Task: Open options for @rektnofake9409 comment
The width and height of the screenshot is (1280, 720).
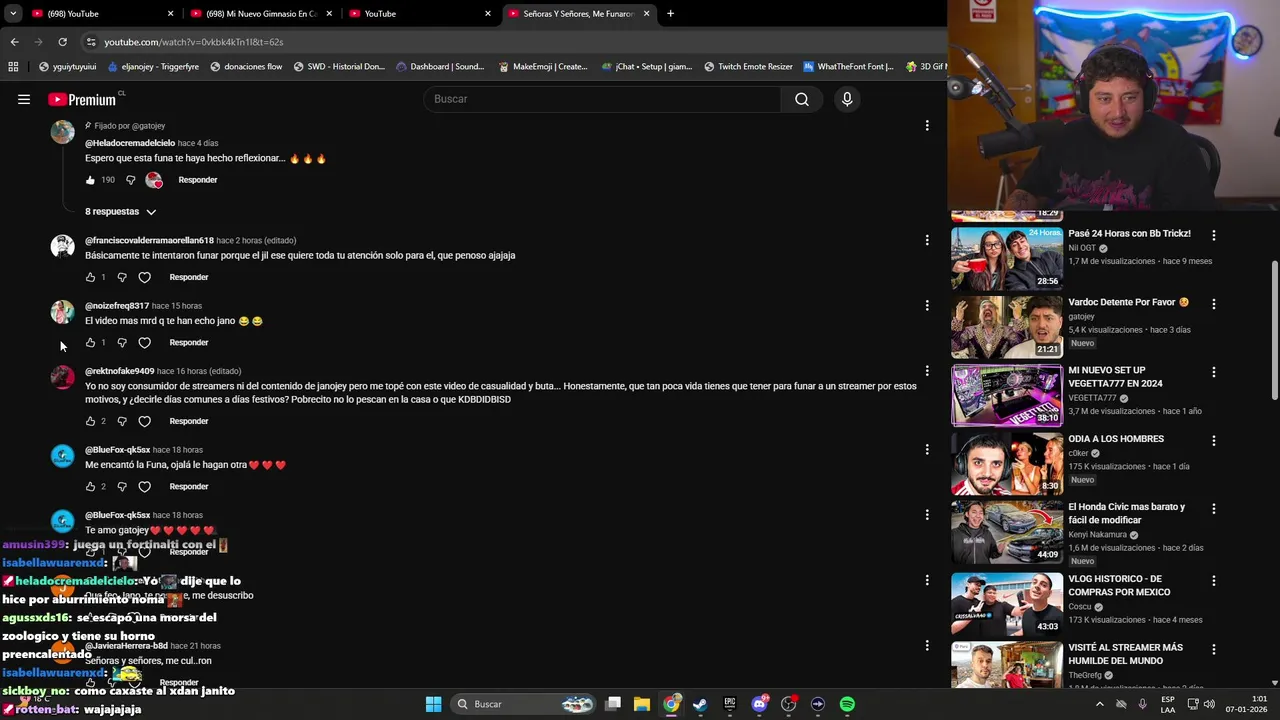Action: (x=927, y=371)
